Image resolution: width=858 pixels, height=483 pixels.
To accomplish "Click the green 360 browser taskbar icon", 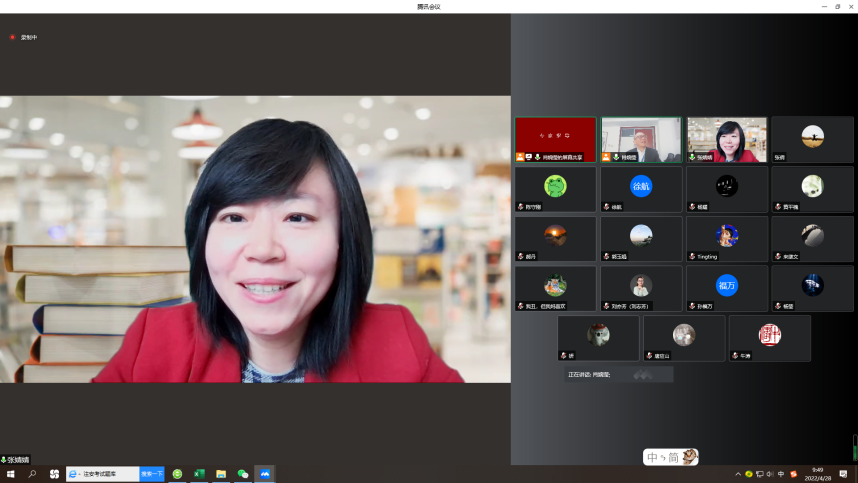I will 177,474.
